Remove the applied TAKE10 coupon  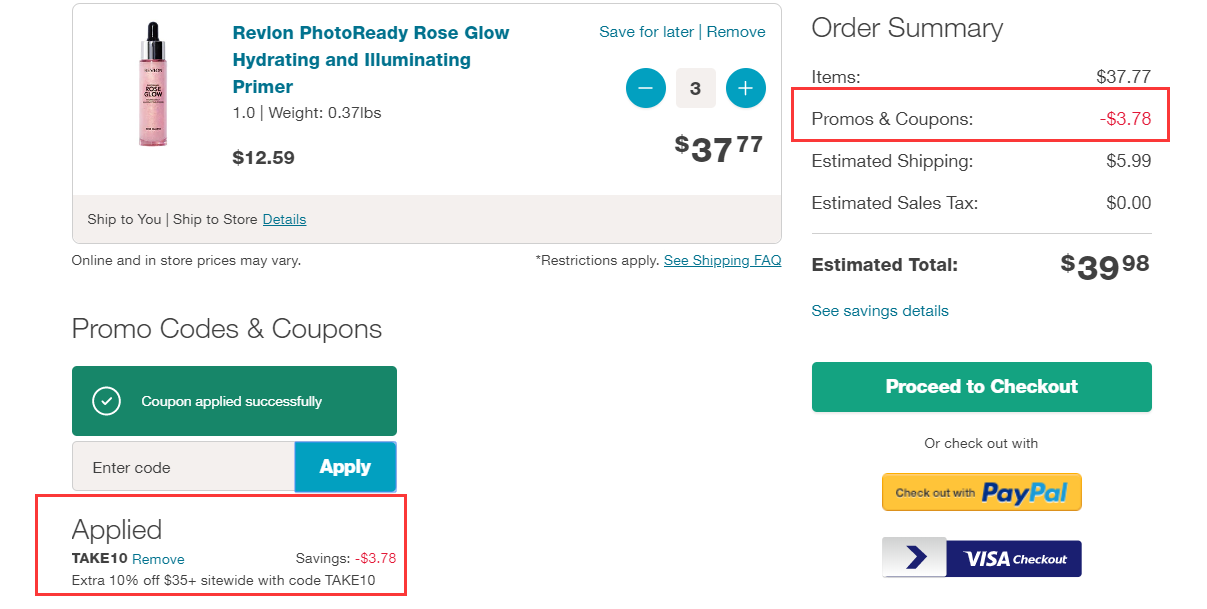158,559
